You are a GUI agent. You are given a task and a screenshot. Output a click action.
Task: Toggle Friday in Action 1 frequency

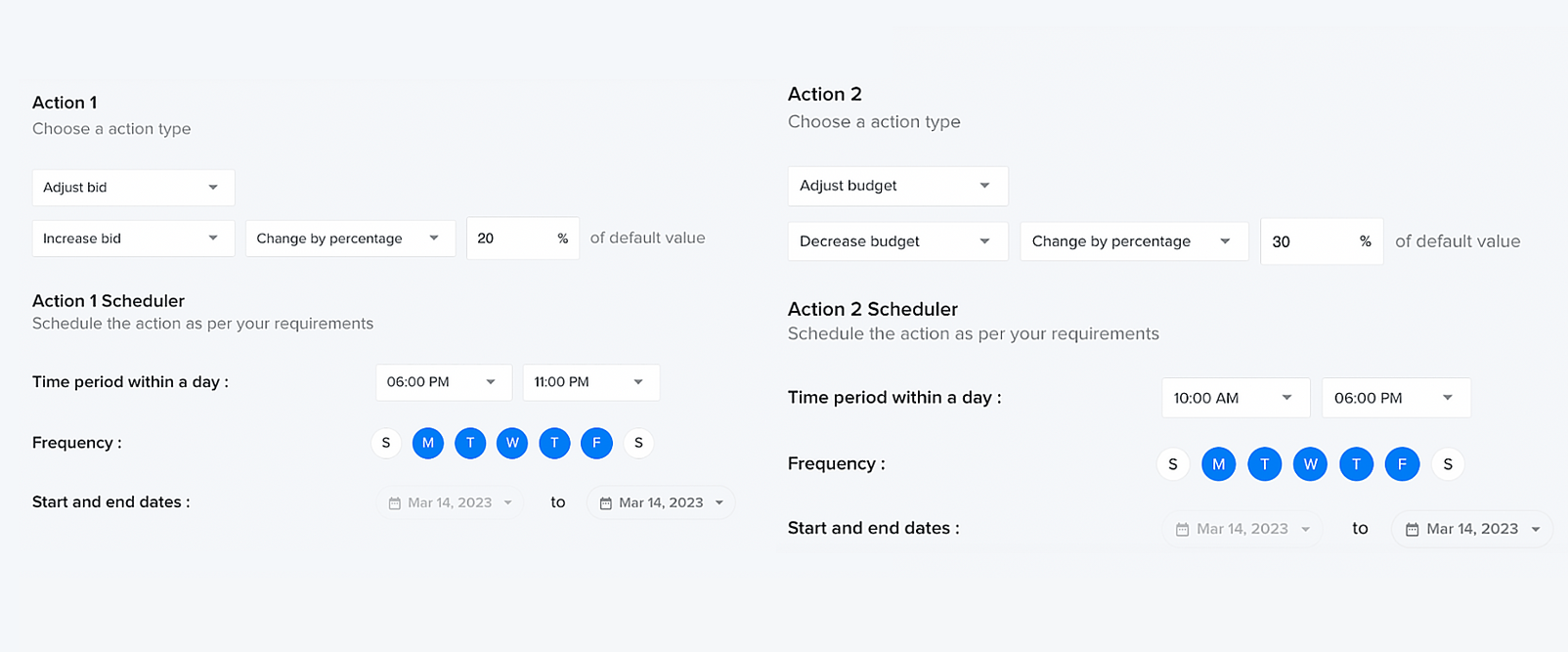click(596, 443)
